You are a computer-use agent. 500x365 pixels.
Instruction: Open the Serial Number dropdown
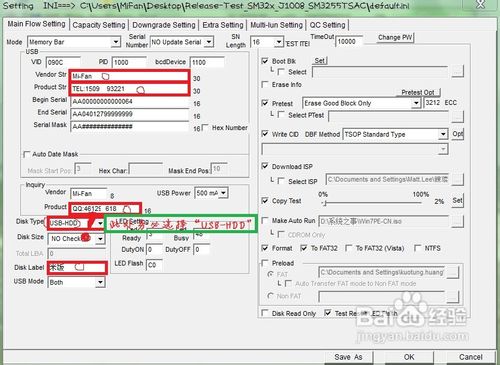(209, 42)
